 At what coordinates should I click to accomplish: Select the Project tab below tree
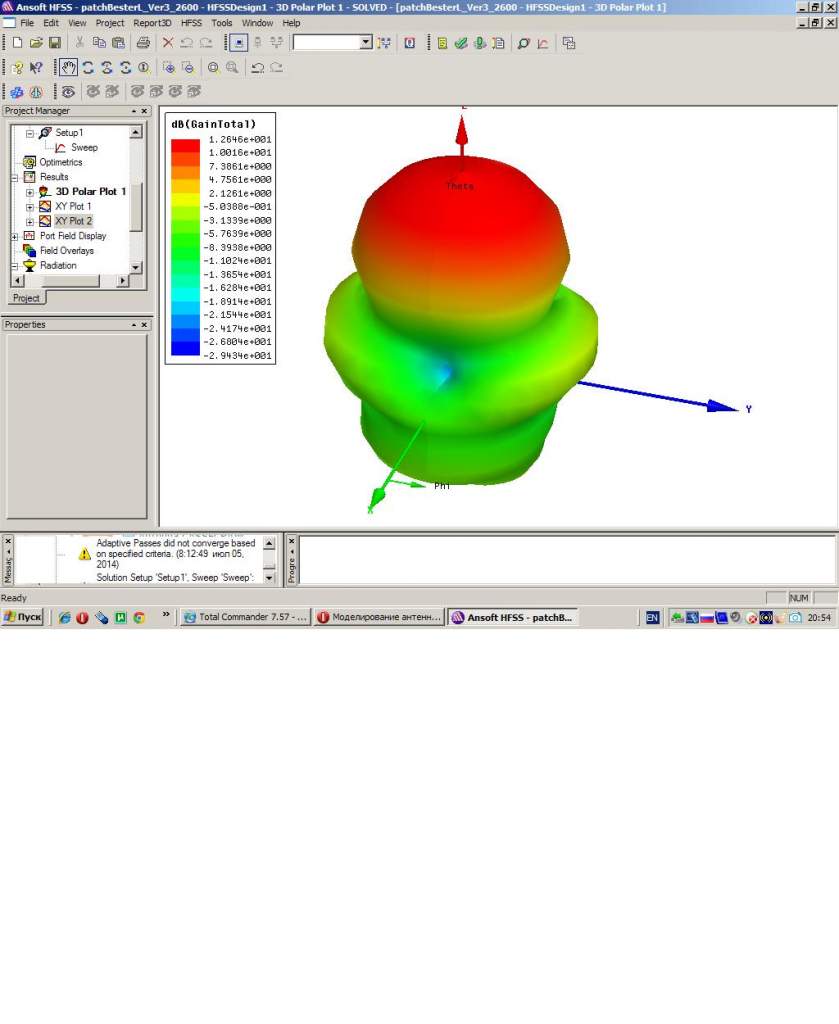[26, 298]
